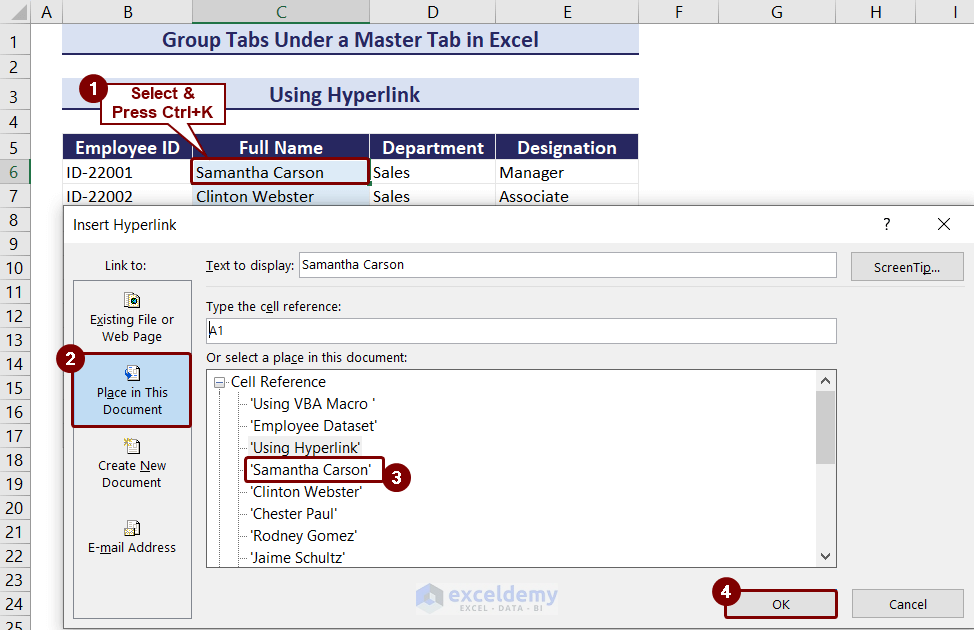Choose Place in This Document link type
This screenshot has width=974, height=630.
(132, 390)
